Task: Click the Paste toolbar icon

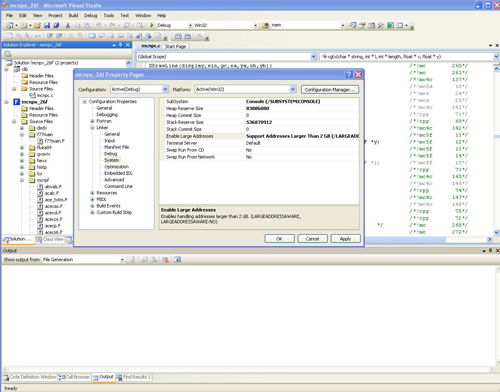Action: [x=87, y=25]
